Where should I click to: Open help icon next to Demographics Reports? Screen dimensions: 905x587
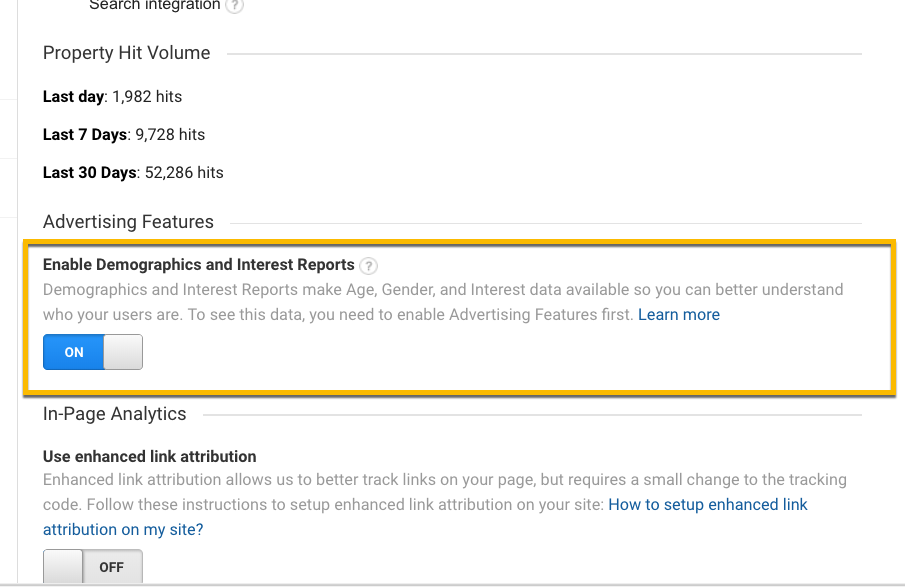pyautogui.click(x=369, y=266)
